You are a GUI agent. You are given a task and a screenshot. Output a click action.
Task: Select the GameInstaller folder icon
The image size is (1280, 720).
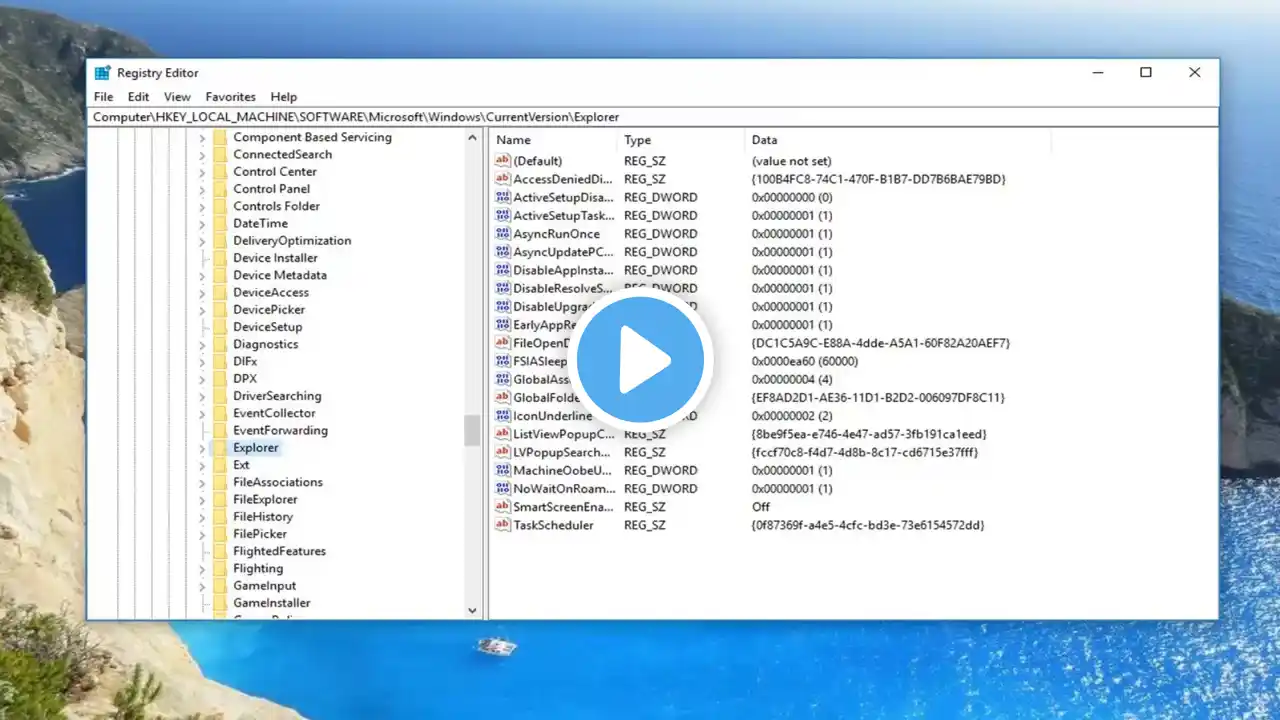coord(220,603)
